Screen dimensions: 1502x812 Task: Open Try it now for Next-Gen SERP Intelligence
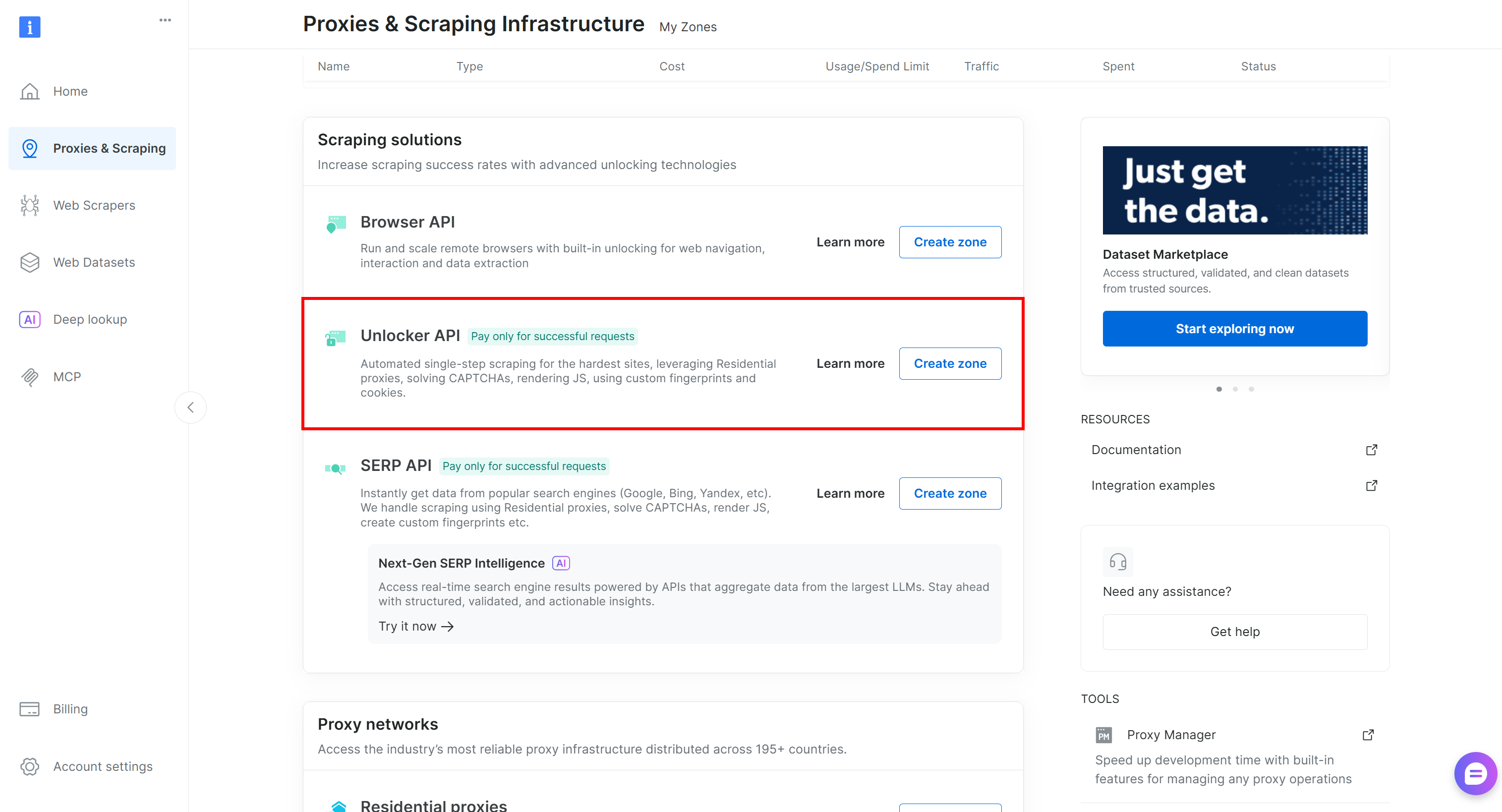(416, 626)
